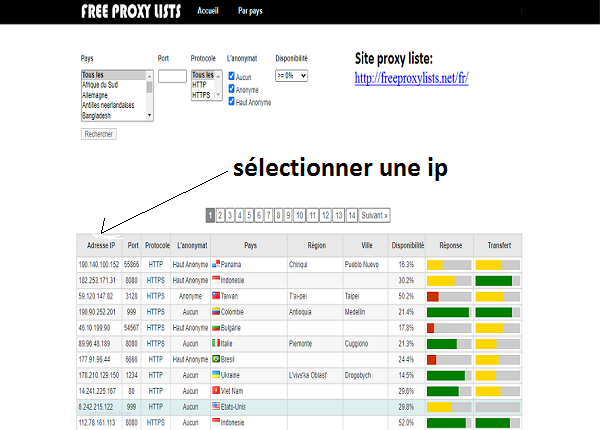The image size is (600, 430).
Task: Click the Rechercher button
Action: (99, 134)
